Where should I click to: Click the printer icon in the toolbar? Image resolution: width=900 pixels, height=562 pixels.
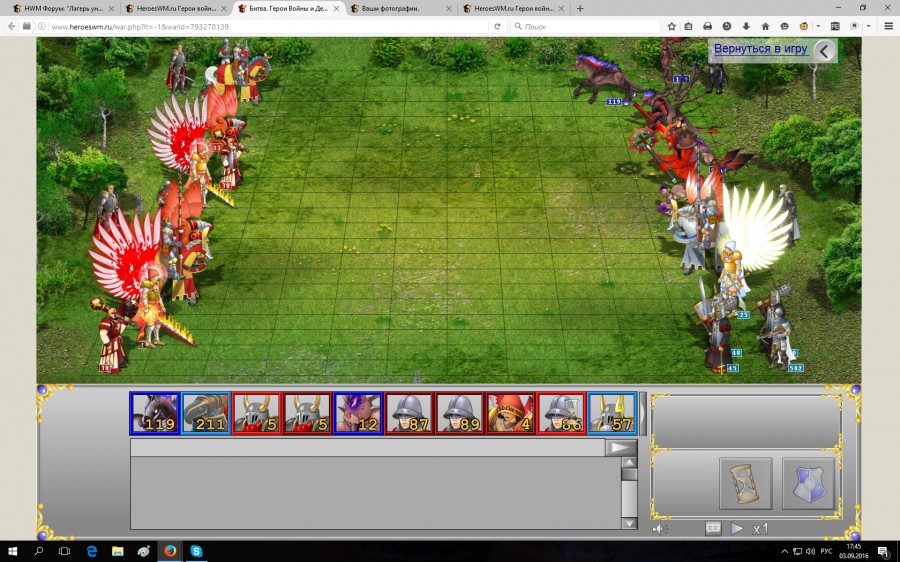coord(707,26)
